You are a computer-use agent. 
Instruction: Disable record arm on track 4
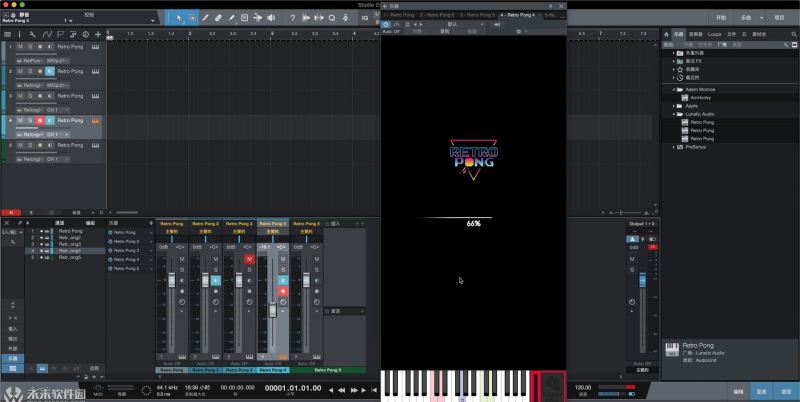40,121
